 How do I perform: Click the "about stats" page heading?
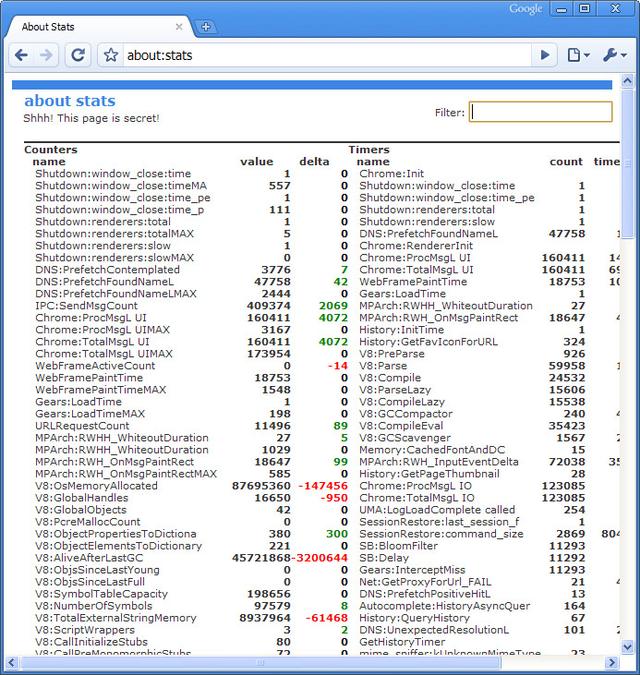pyautogui.click(x=69, y=100)
